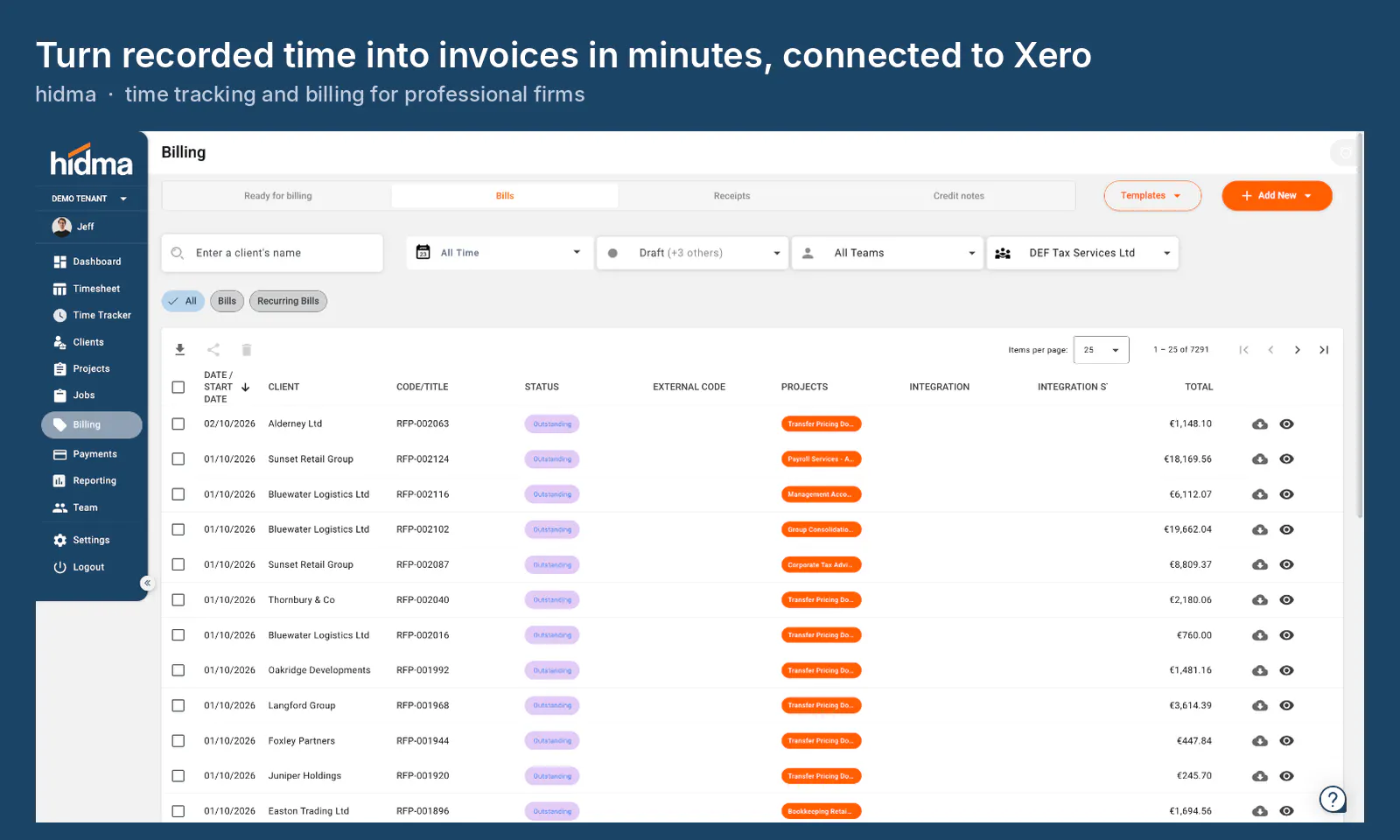Filter by the Recurring Bills chip
1400x840 pixels.
288,301
